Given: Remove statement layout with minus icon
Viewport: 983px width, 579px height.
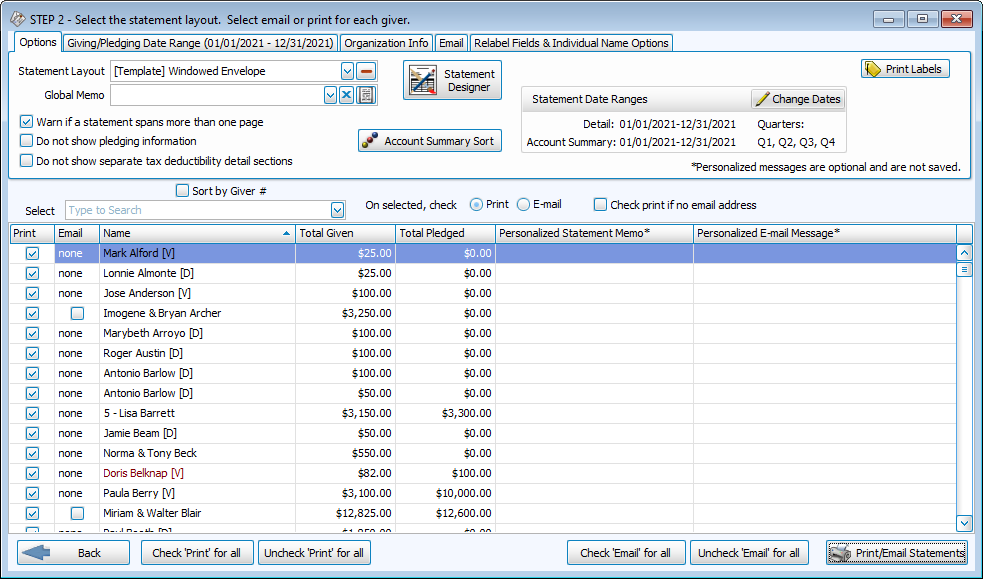Looking at the screenshot, I should click(366, 71).
